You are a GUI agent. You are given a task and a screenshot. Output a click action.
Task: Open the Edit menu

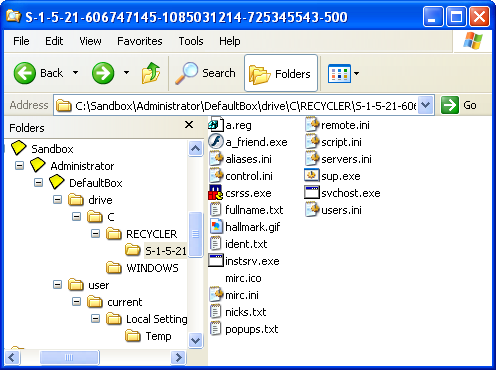(x=54, y=41)
